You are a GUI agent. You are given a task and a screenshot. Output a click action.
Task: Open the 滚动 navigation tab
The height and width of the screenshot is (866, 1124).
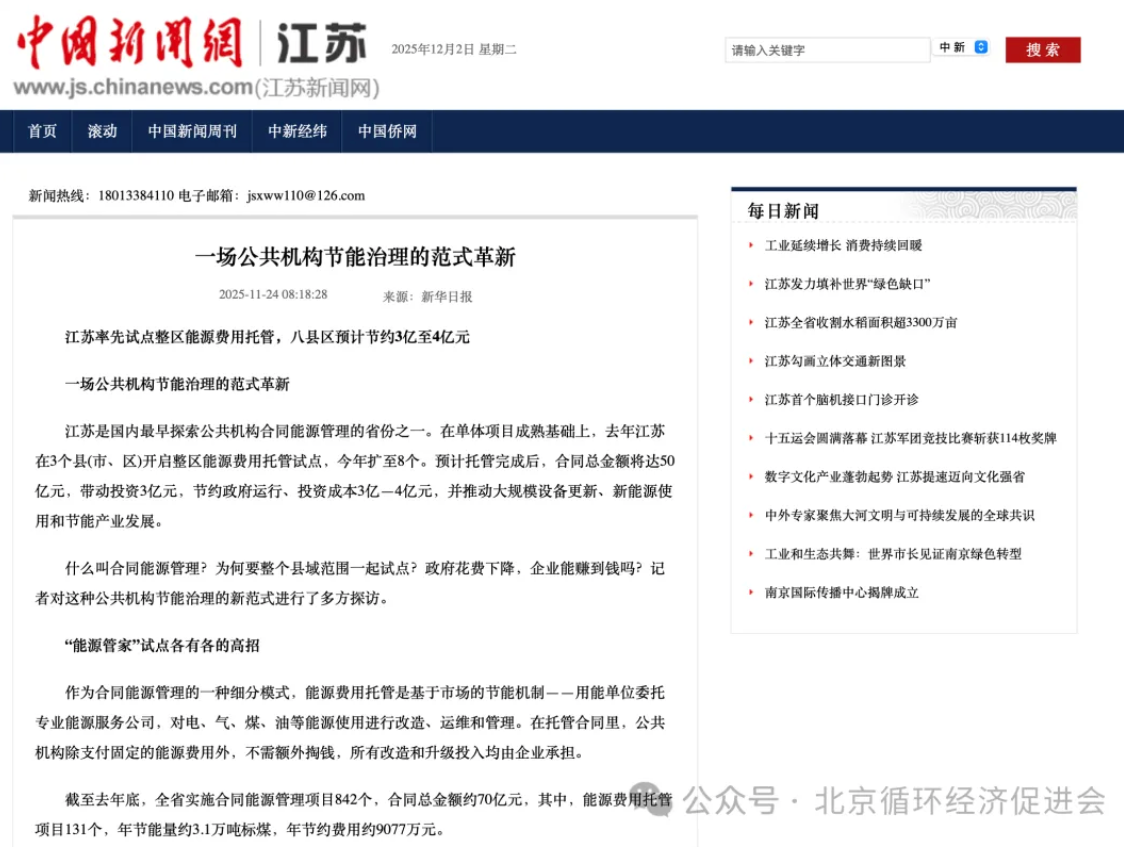coord(102,131)
